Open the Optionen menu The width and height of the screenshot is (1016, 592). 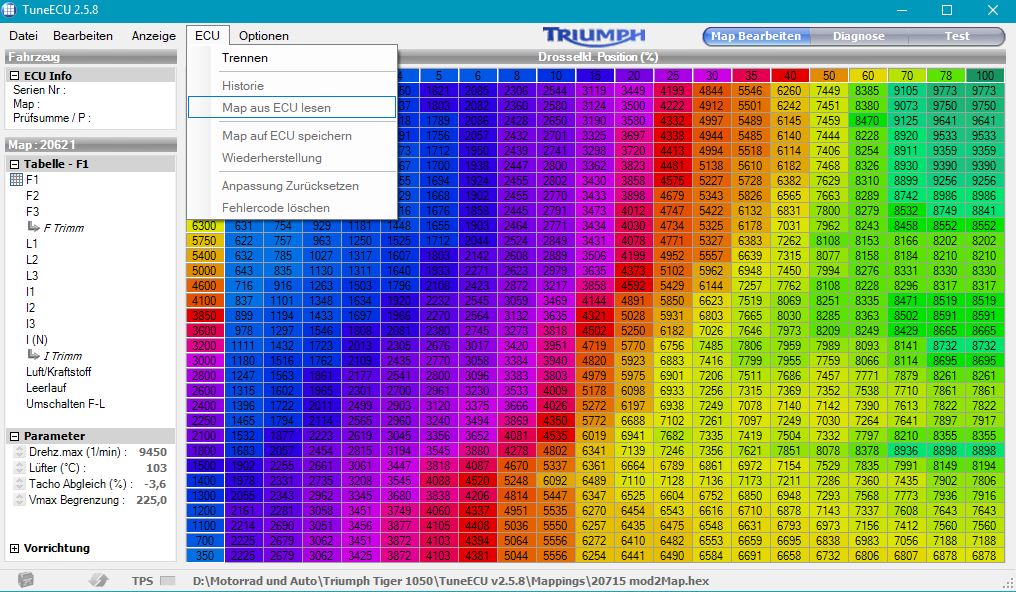pyautogui.click(x=264, y=36)
